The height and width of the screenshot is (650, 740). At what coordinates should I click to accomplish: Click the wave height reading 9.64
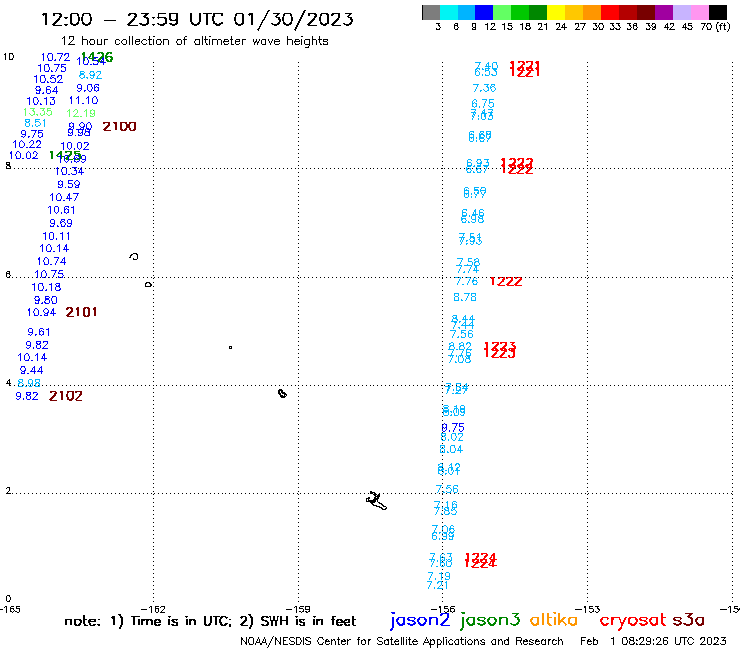click(x=46, y=90)
